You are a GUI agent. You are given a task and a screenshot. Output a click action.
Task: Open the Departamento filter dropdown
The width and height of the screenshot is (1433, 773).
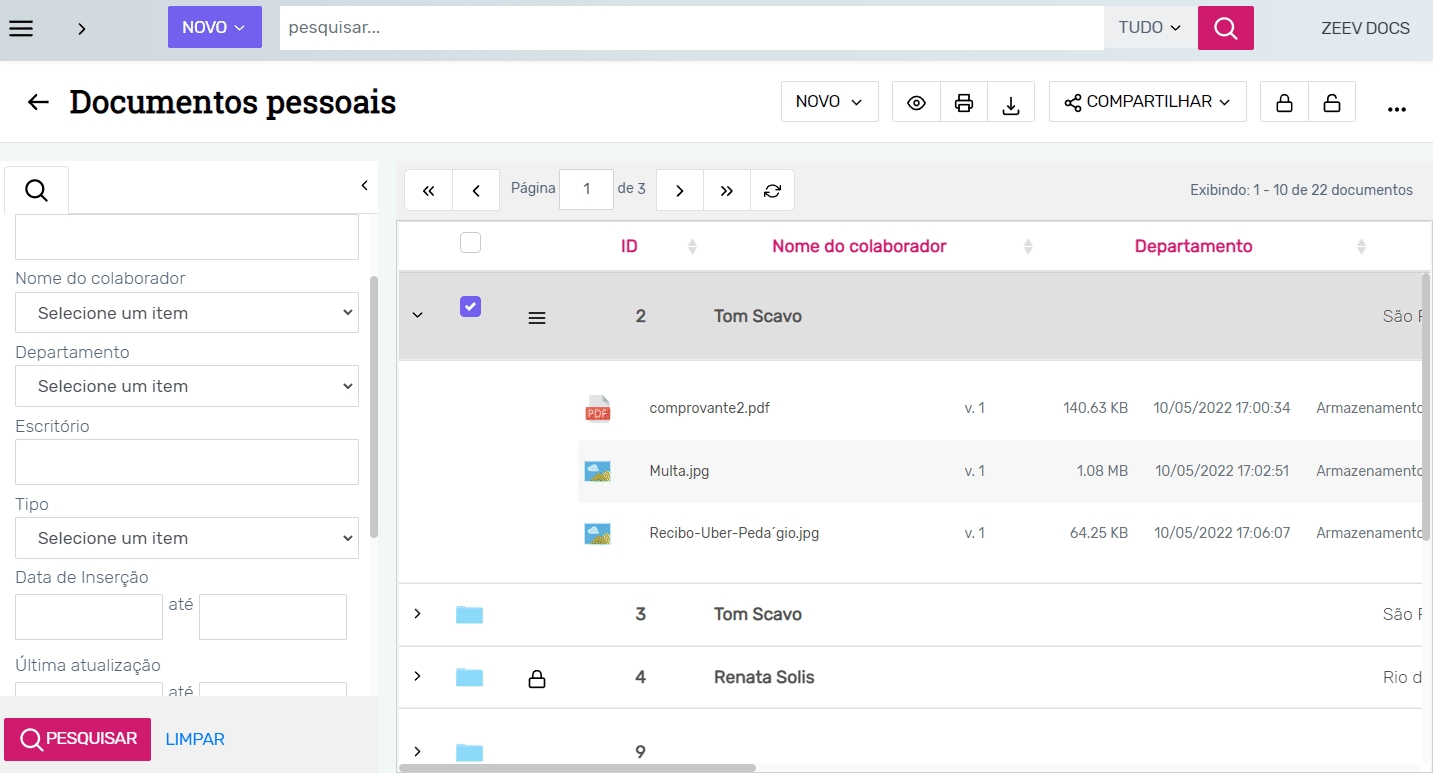pos(187,386)
